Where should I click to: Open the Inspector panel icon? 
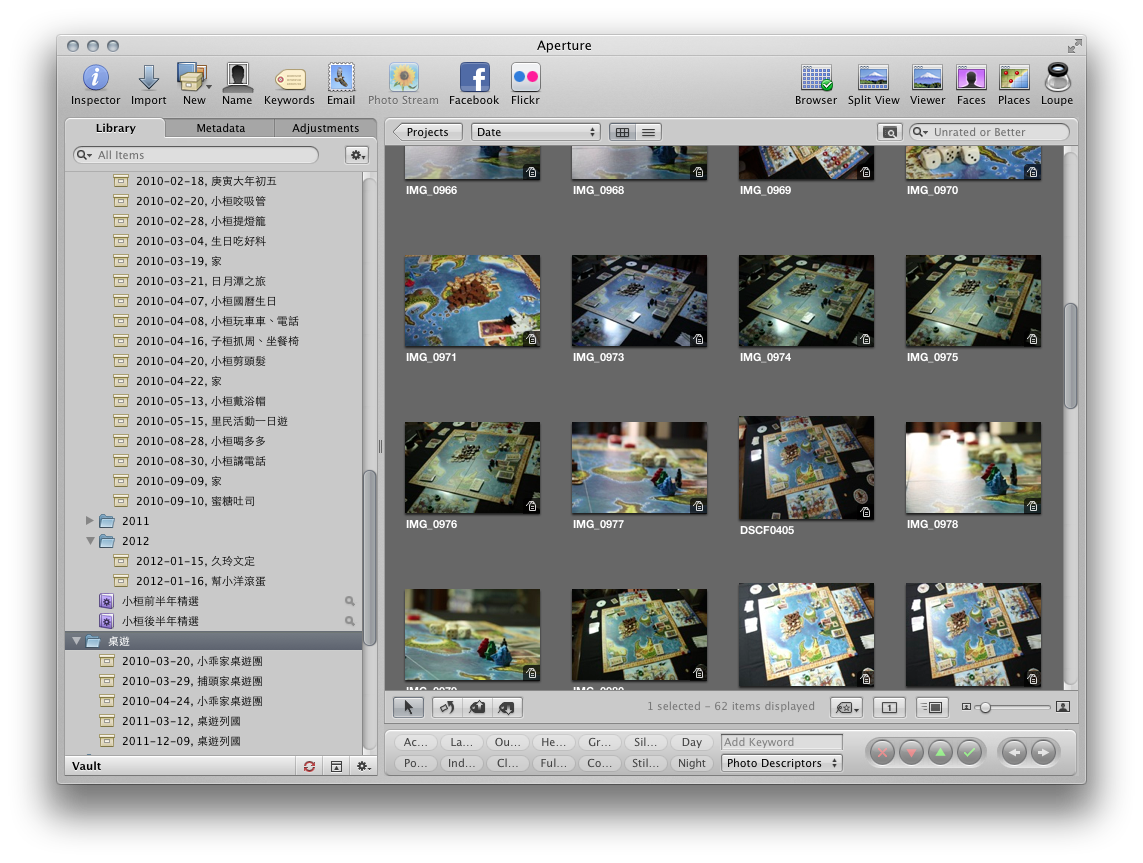point(95,78)
